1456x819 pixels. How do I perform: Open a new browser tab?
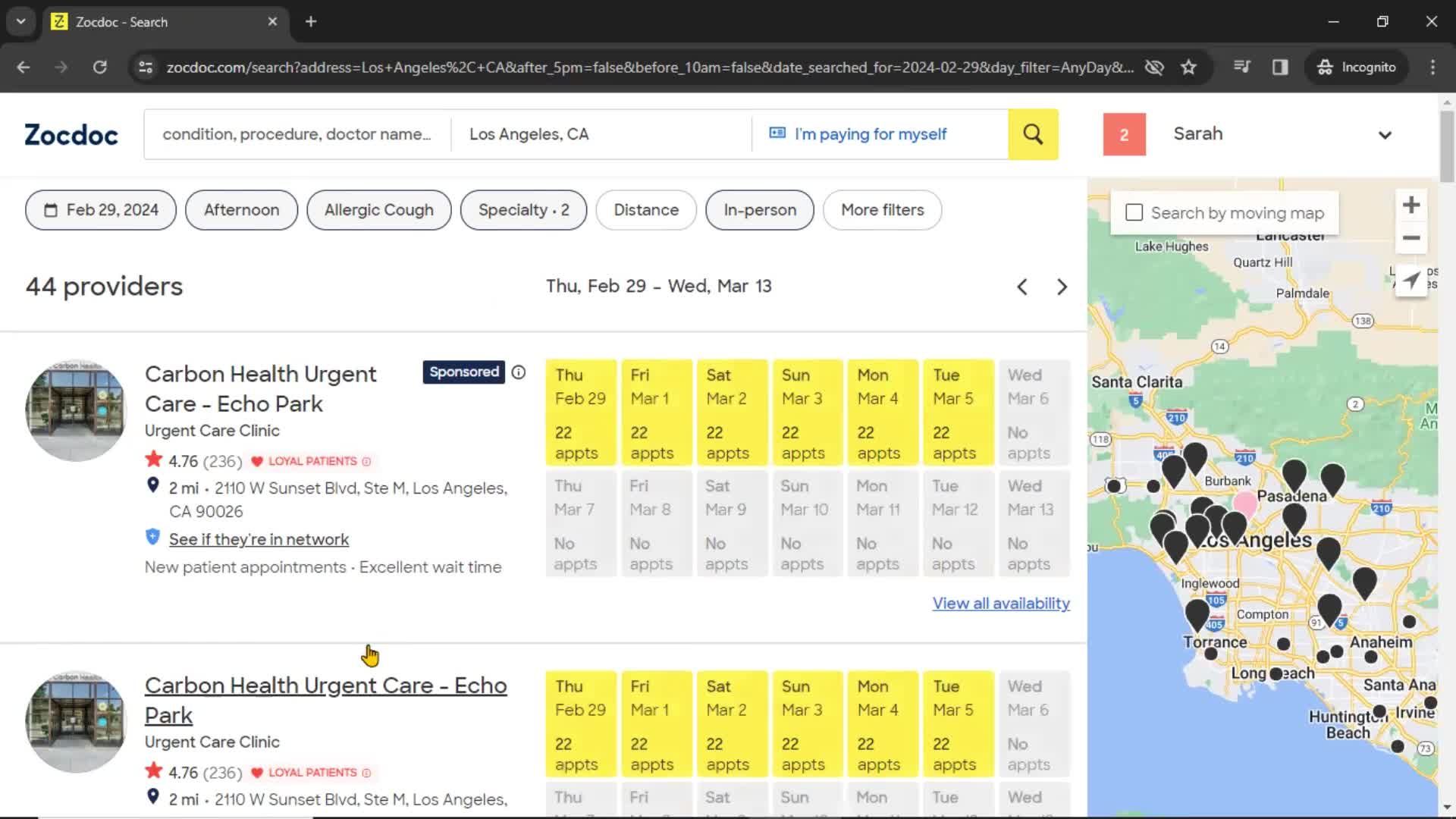coord(311,22)
